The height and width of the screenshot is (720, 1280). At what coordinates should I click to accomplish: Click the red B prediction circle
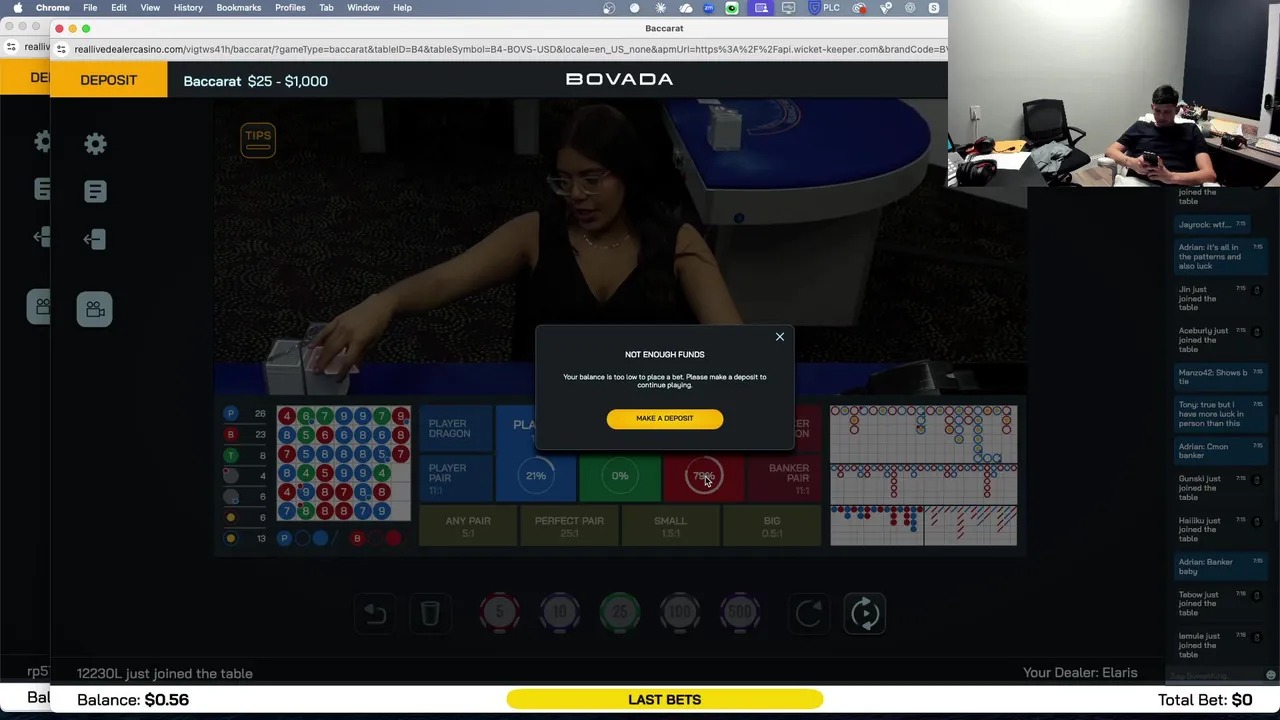tap(357, 538)
